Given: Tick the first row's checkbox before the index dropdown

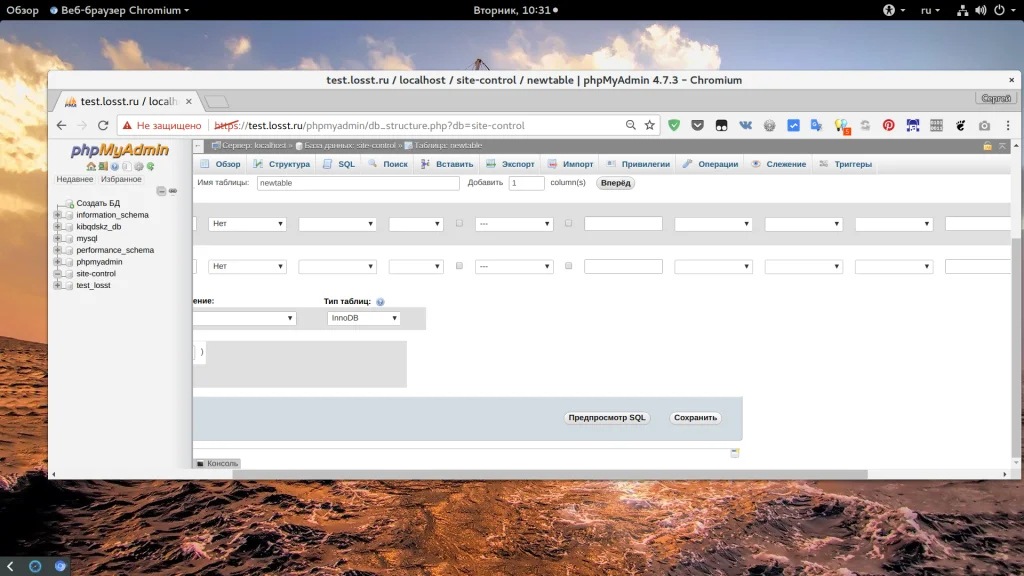Looking at the screenshot, I should click(x=459, y=224).
